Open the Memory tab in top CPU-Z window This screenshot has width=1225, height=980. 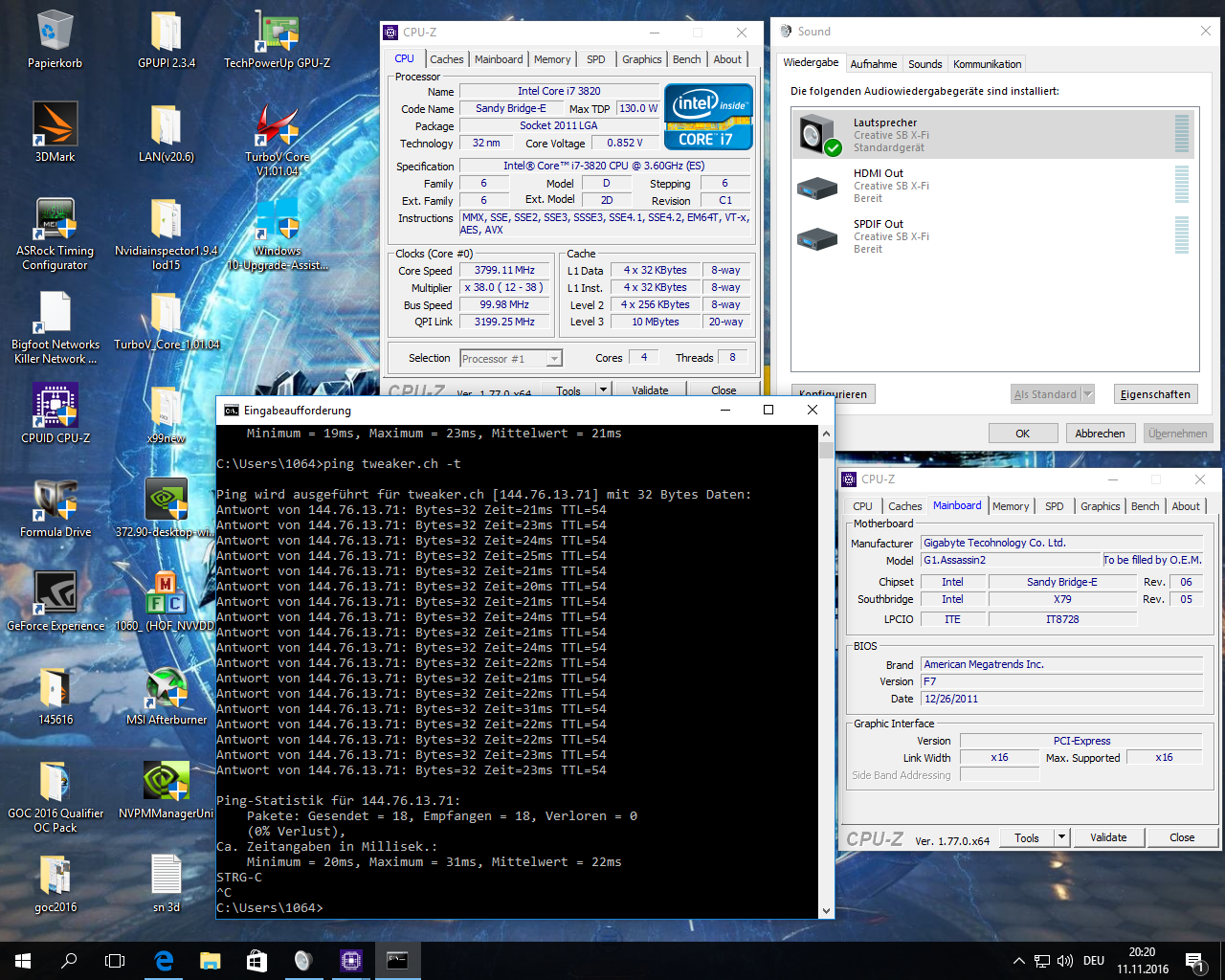click(551, 59)
